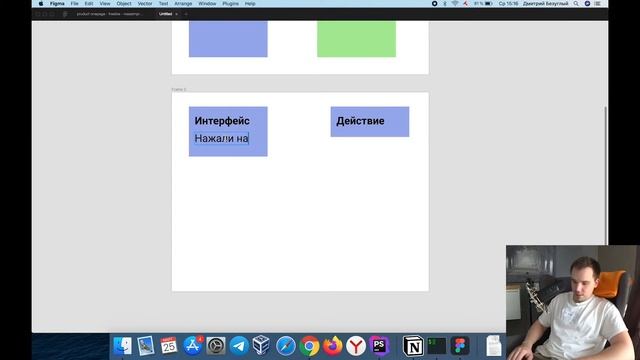Select the blue rectangle in the upper frame
The width and height of the screenshot is (640, 360).
click(x=228, y=39)
